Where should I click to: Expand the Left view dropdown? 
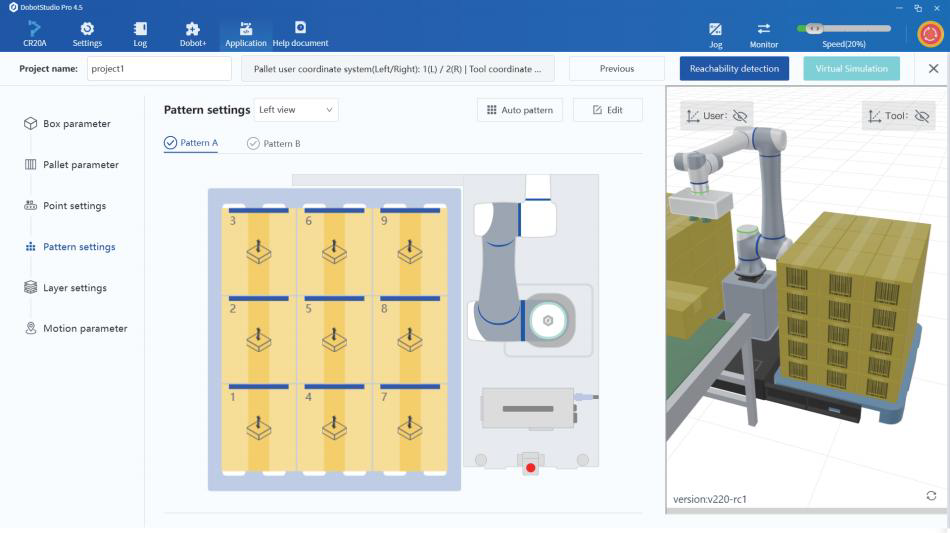(x=297, y=110)
